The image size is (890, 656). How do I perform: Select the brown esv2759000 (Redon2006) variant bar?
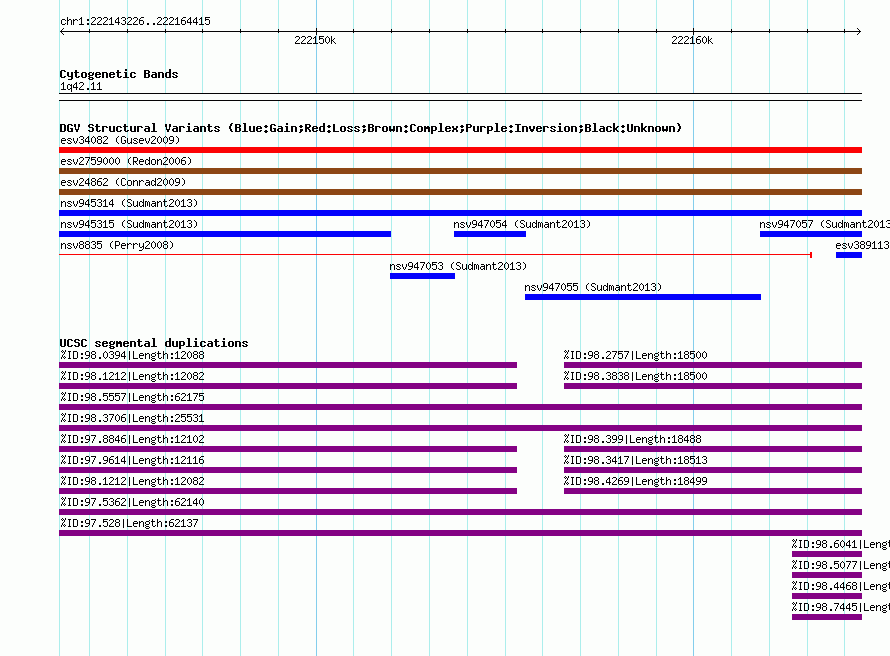[x=460, y=171]
